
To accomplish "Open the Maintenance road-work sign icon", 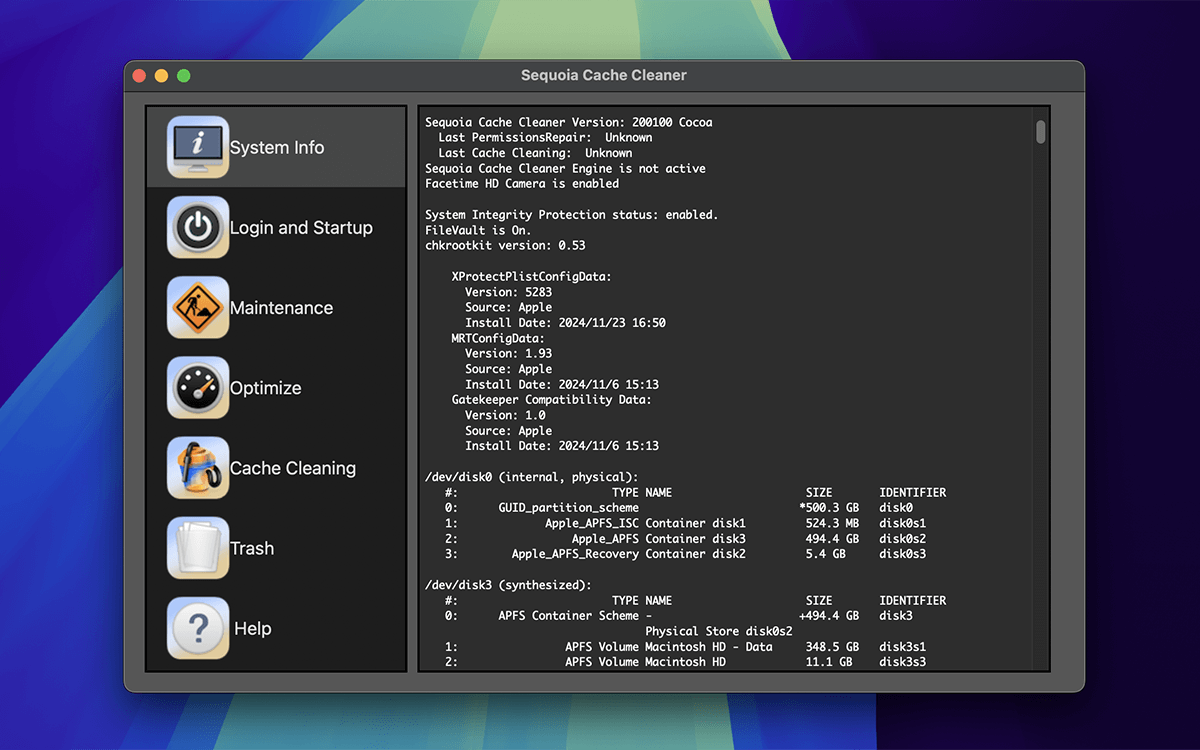I will (x=198, y=307).
